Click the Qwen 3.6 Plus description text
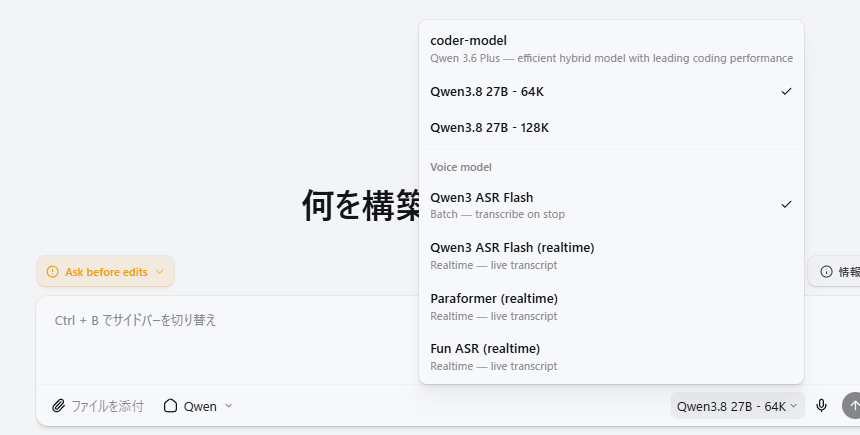 612,58
